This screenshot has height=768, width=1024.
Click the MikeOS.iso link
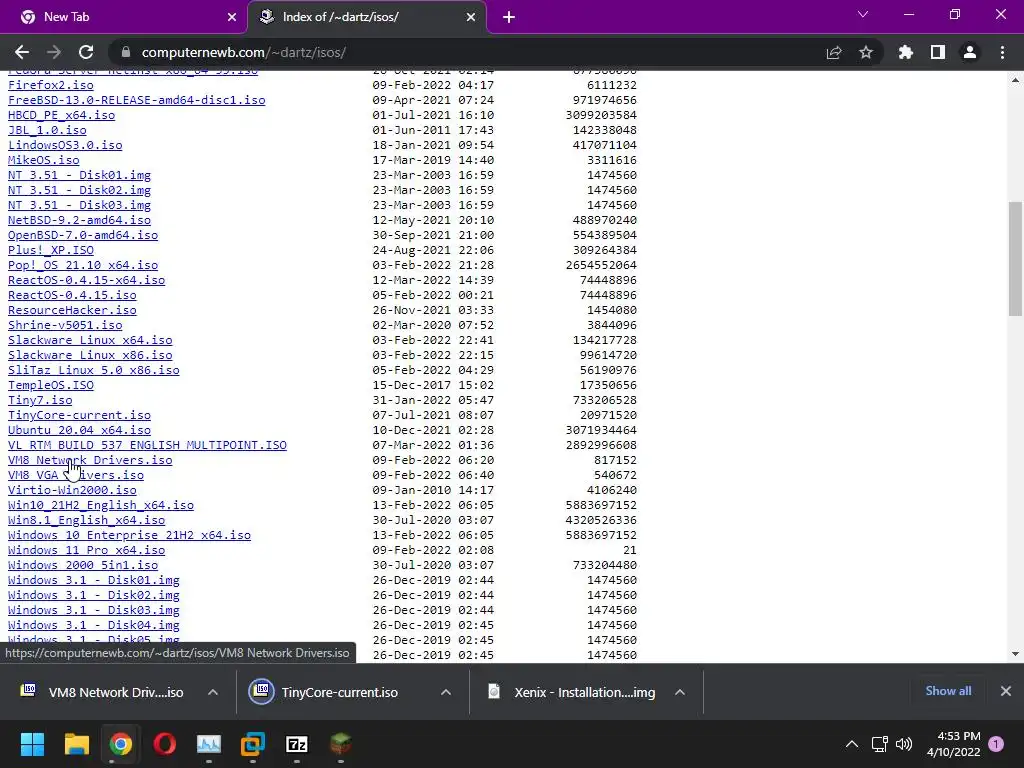click(44, 160)
